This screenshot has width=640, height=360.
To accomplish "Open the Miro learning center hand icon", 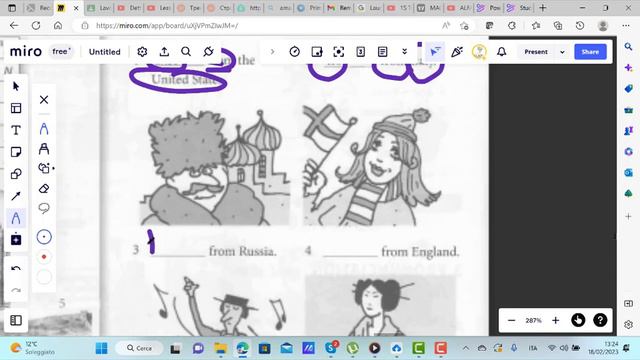I will coord(578,320).
